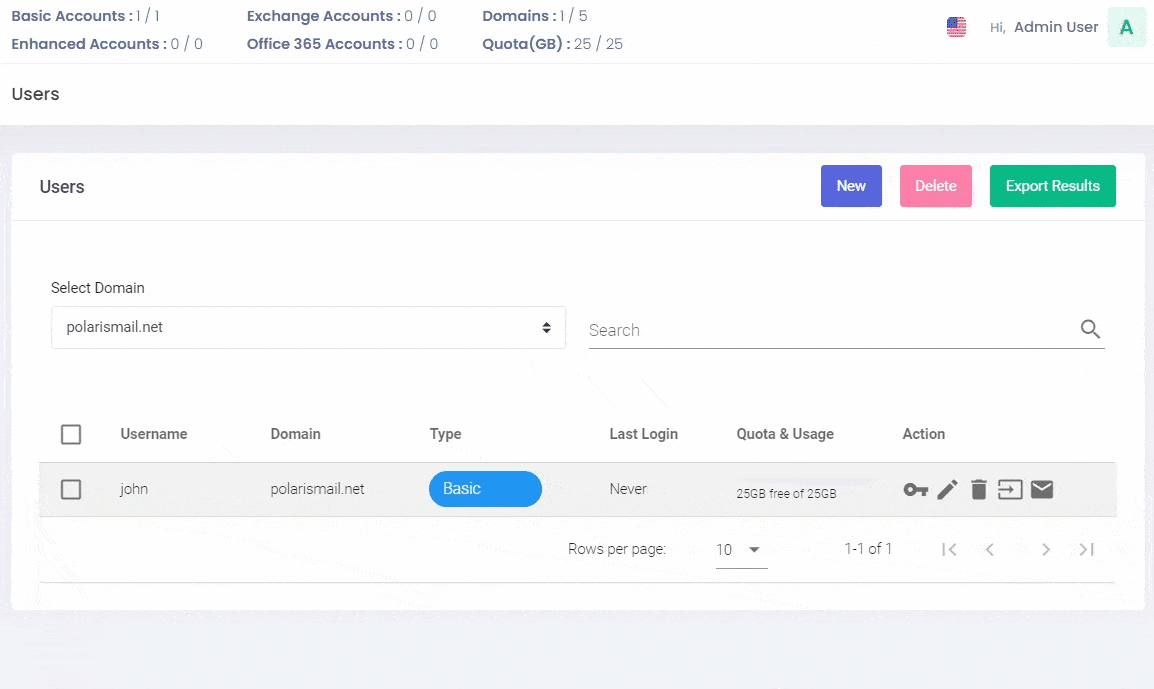Toggle the select-all checkbox in the table header
This screenshot has width=1154, height=689.
[71, 434]
